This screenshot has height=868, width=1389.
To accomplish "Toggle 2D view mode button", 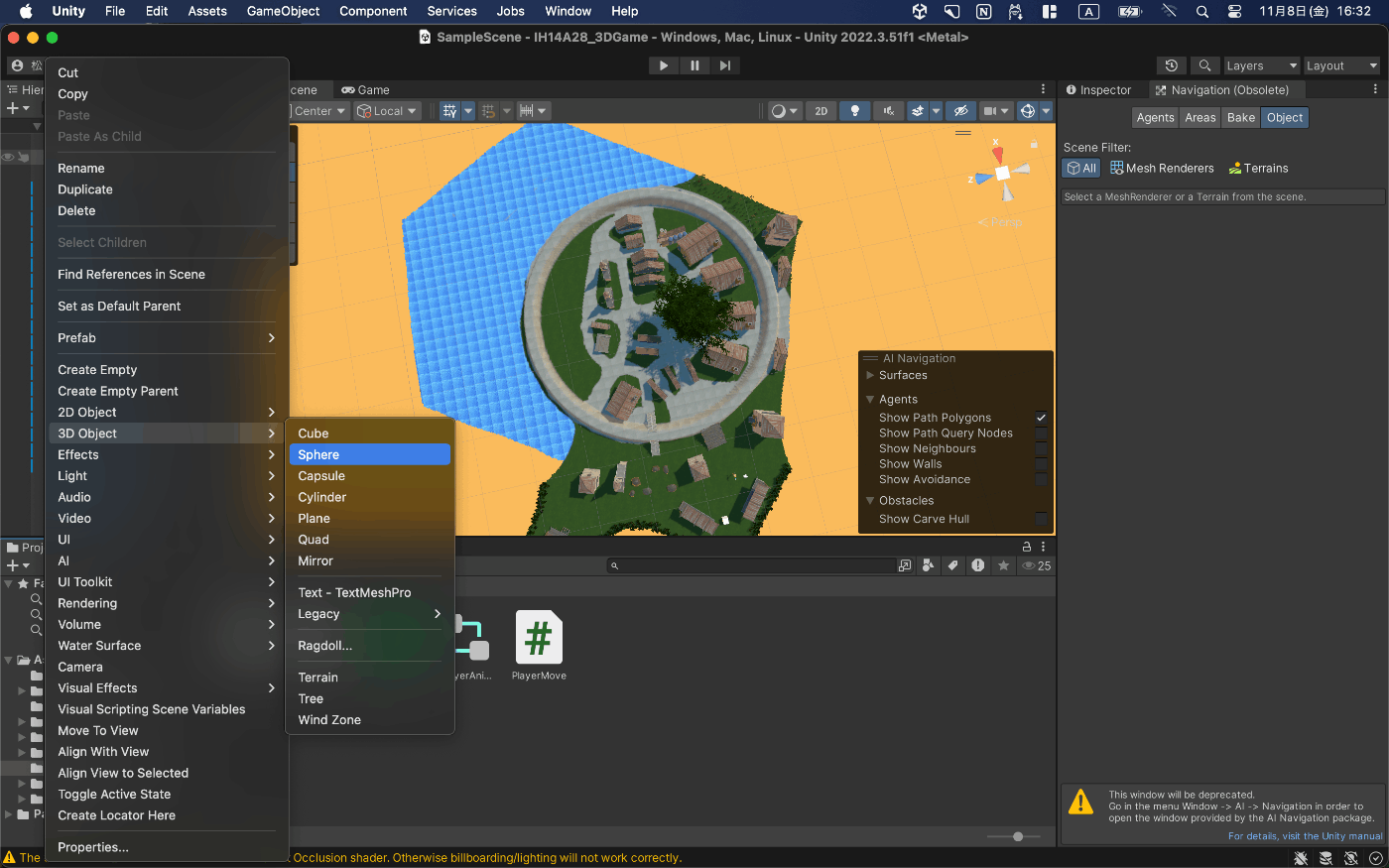I will 821,111.
